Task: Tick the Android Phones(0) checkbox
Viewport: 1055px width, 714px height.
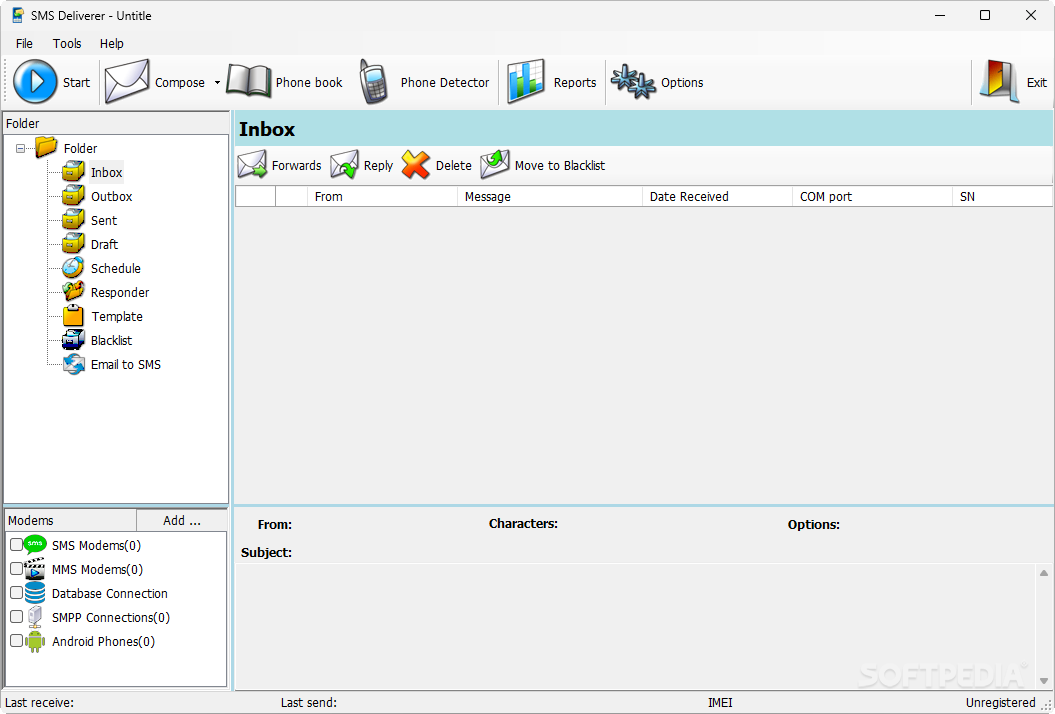Action: tap(16, 641)
